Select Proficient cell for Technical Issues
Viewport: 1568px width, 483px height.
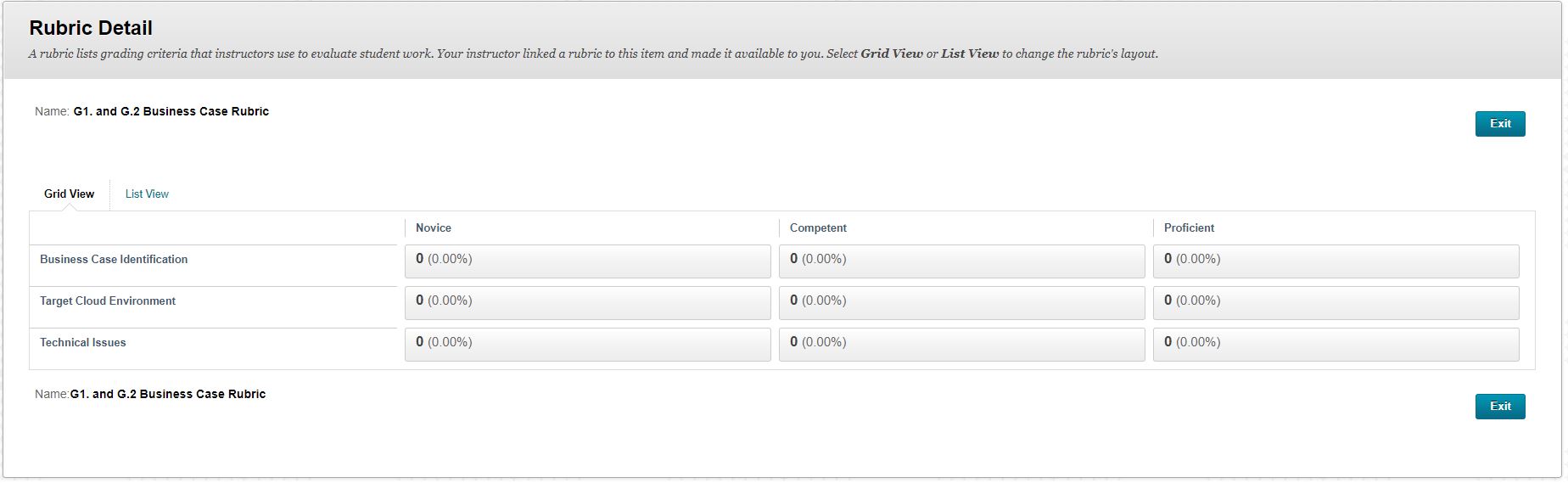click(x=1336, y=345)
